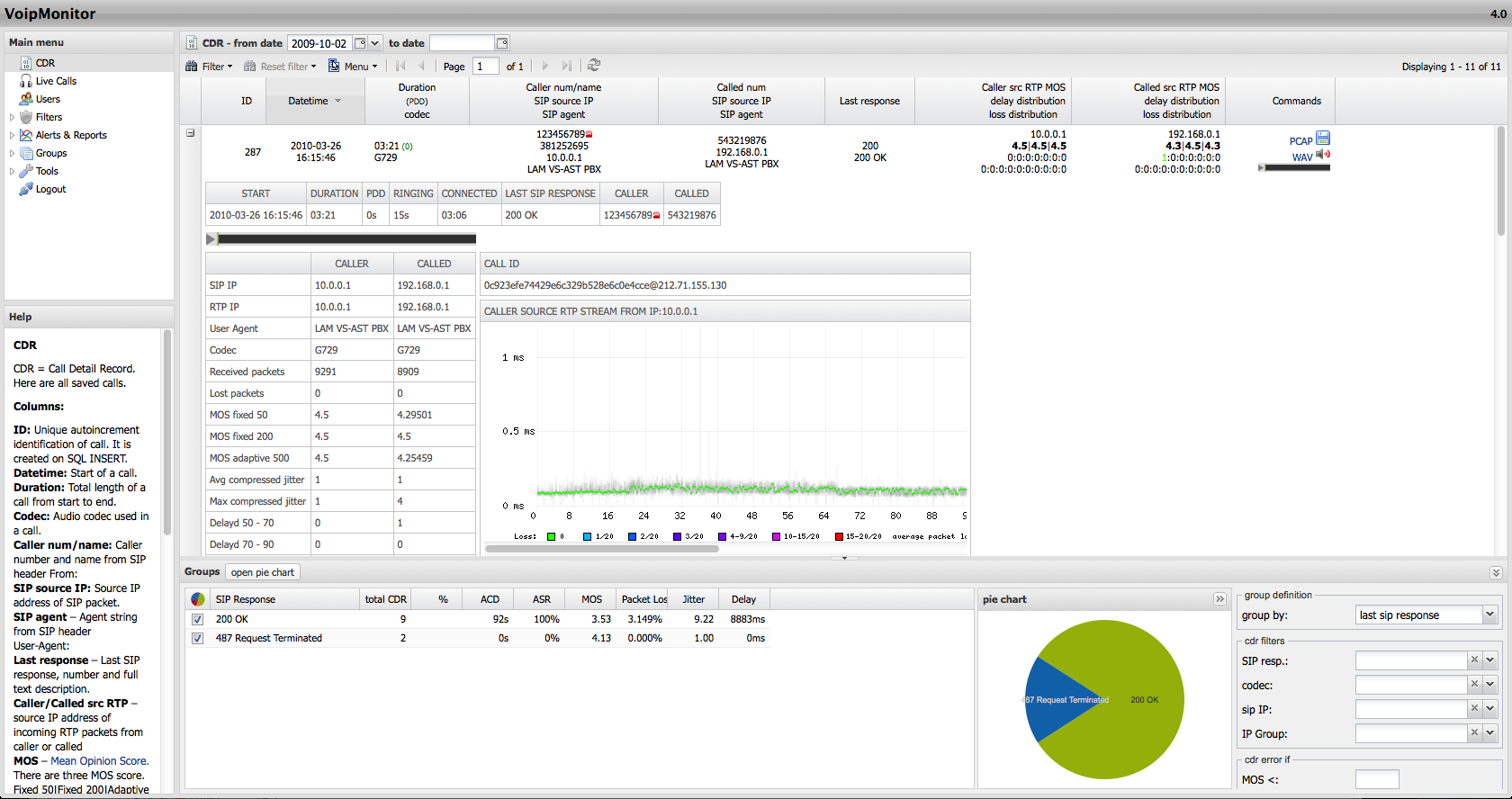Sort by Datetime column header
This screenshot has height=799, width=1512.
coord(315,101)
